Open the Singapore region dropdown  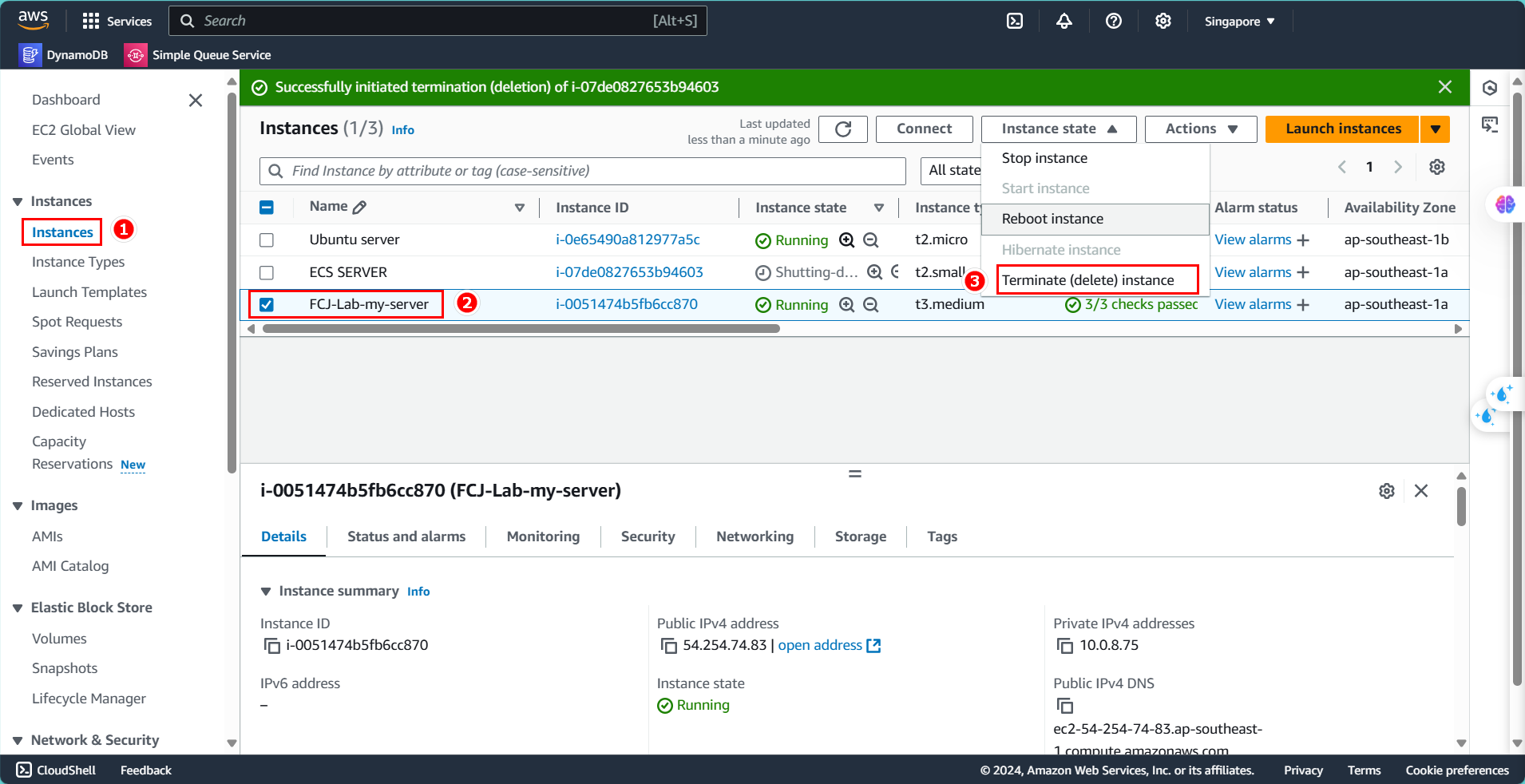[x=1239, y=22]
